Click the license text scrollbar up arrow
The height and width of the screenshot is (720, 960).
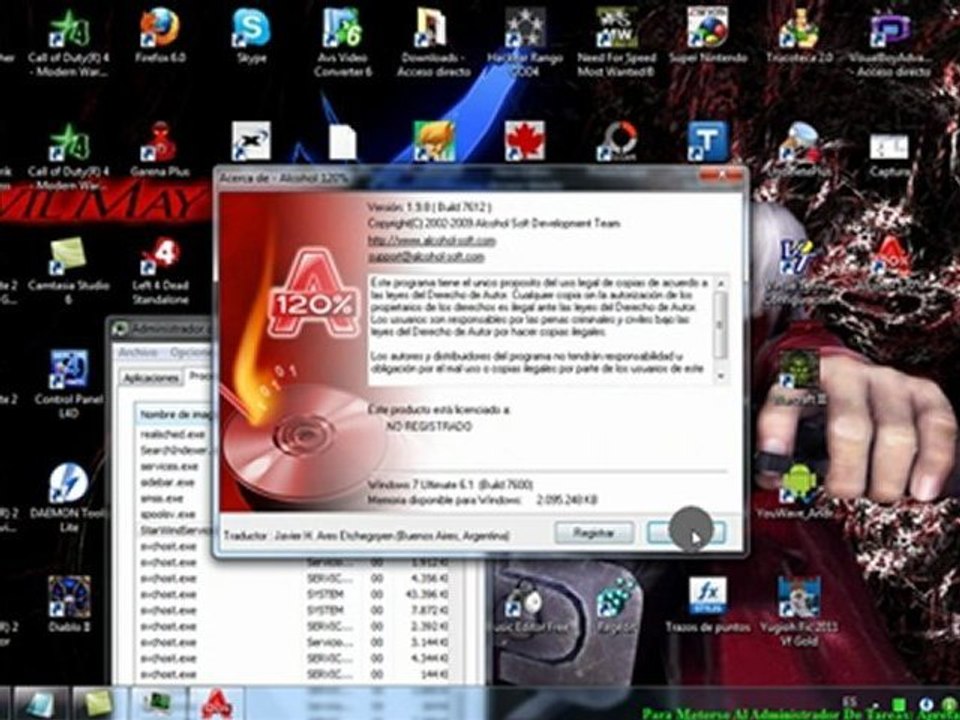[721, 283]
